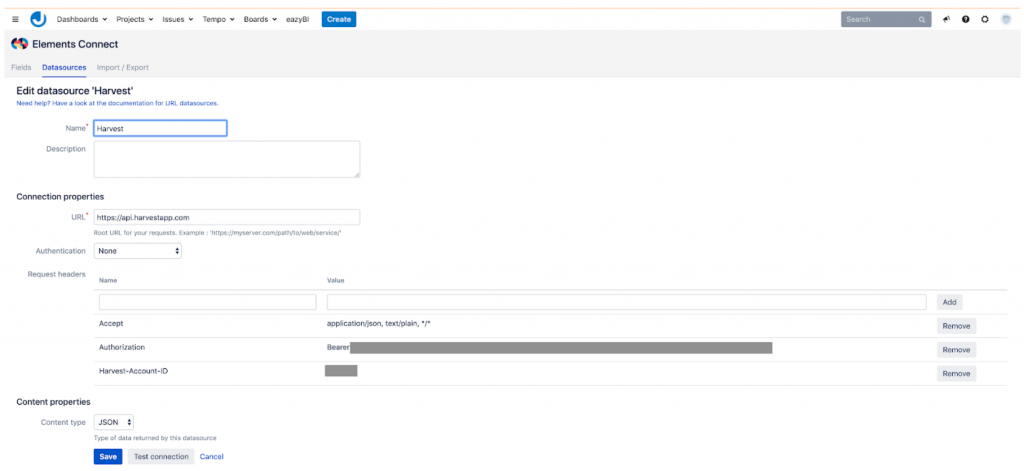The image size is (1024, 471).
Task: Expand the Issues menu
Action: point(178,20)
